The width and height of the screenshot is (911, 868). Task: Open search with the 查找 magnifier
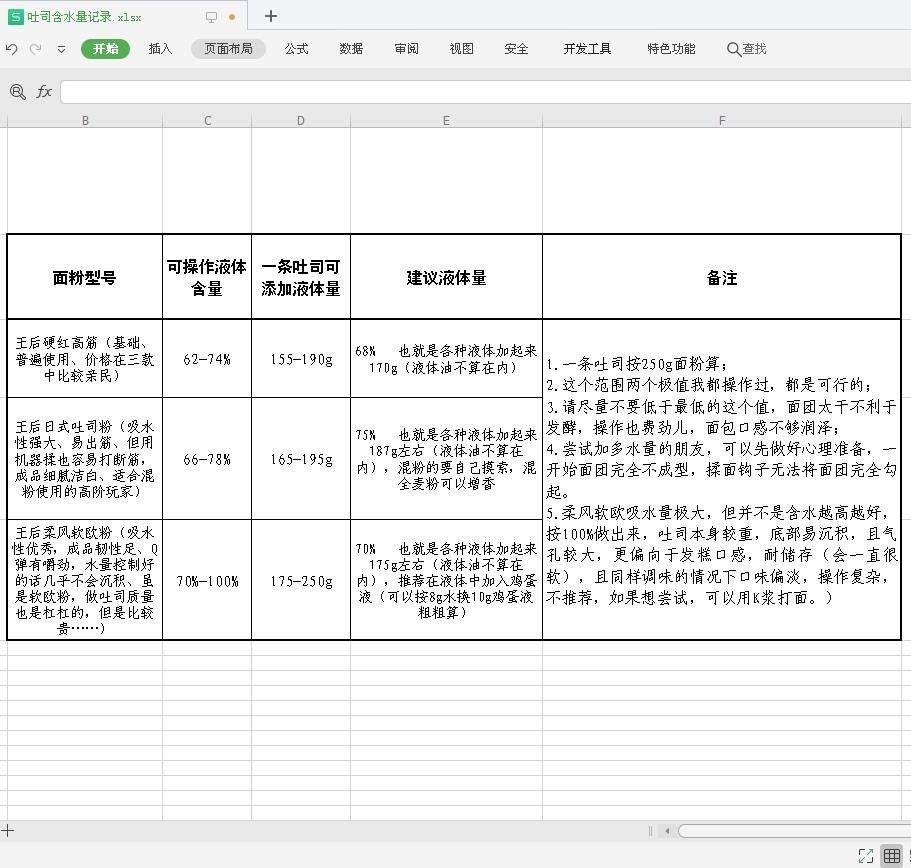click(746, 48)
